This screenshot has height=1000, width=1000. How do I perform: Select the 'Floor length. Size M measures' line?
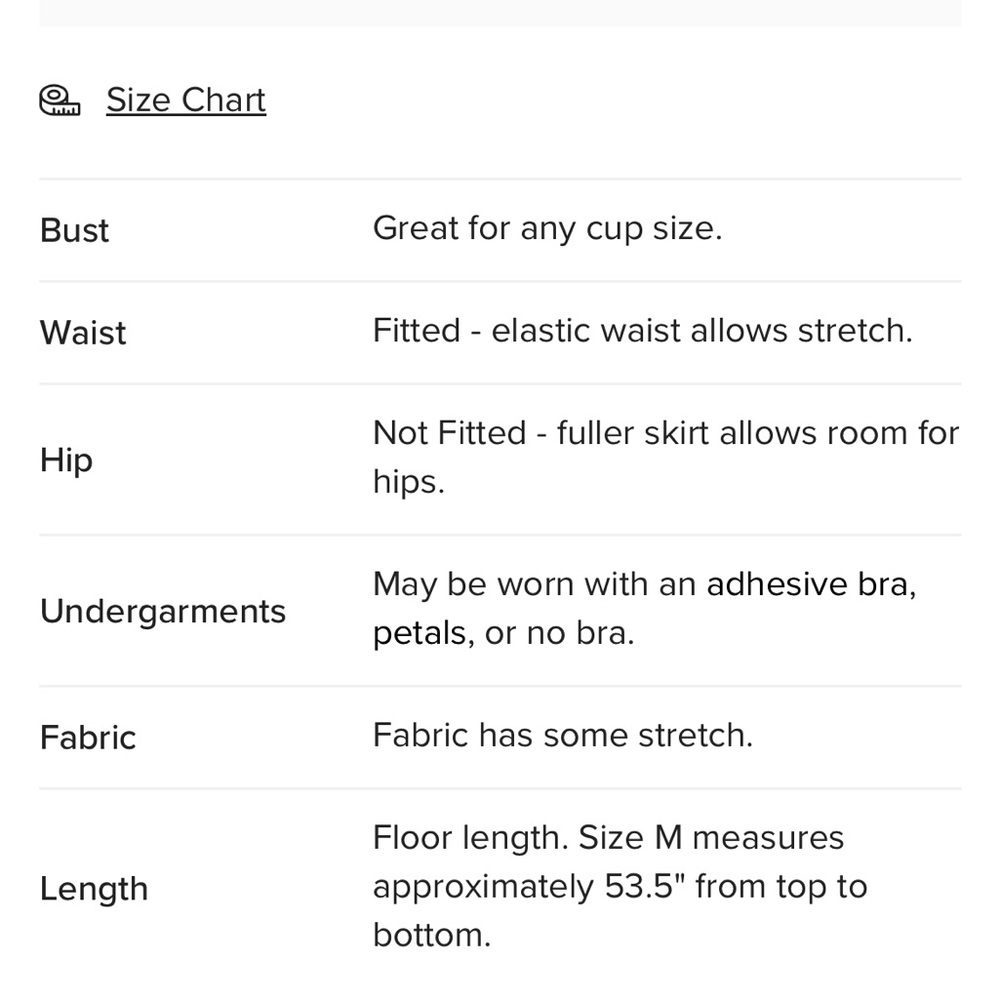(608, 838)
